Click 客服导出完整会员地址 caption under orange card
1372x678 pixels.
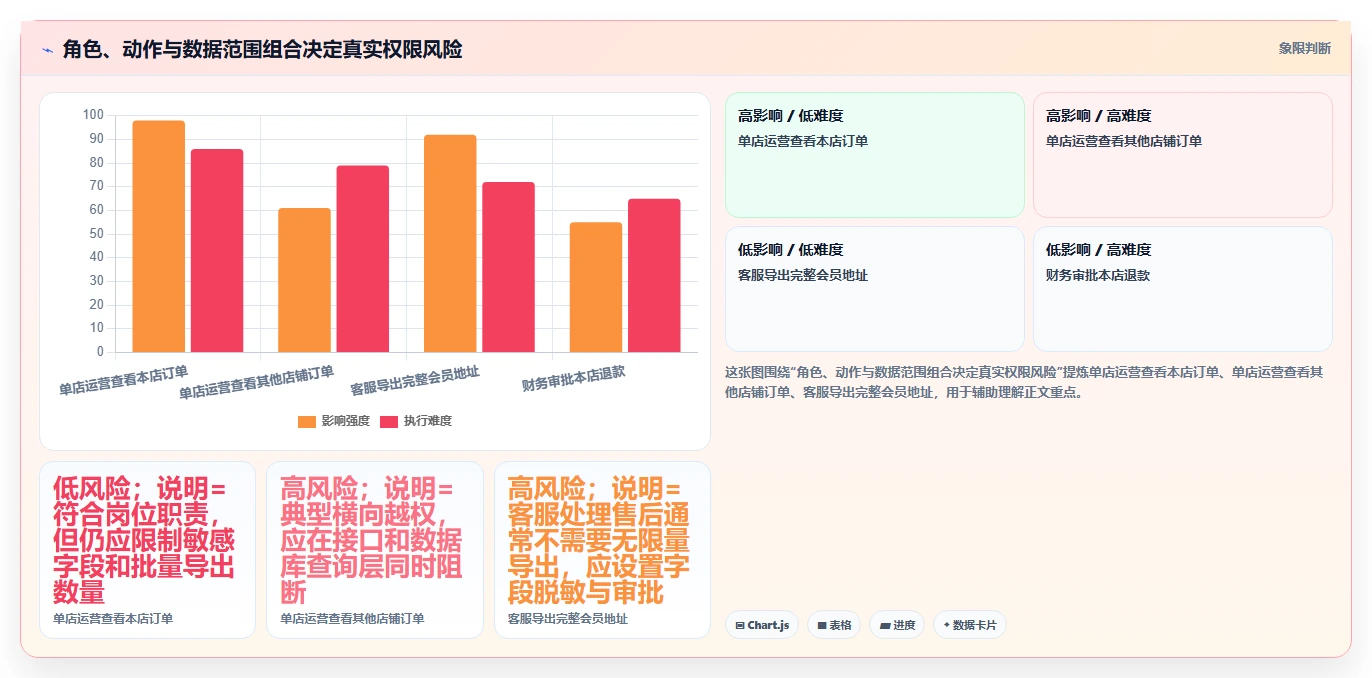568,619
